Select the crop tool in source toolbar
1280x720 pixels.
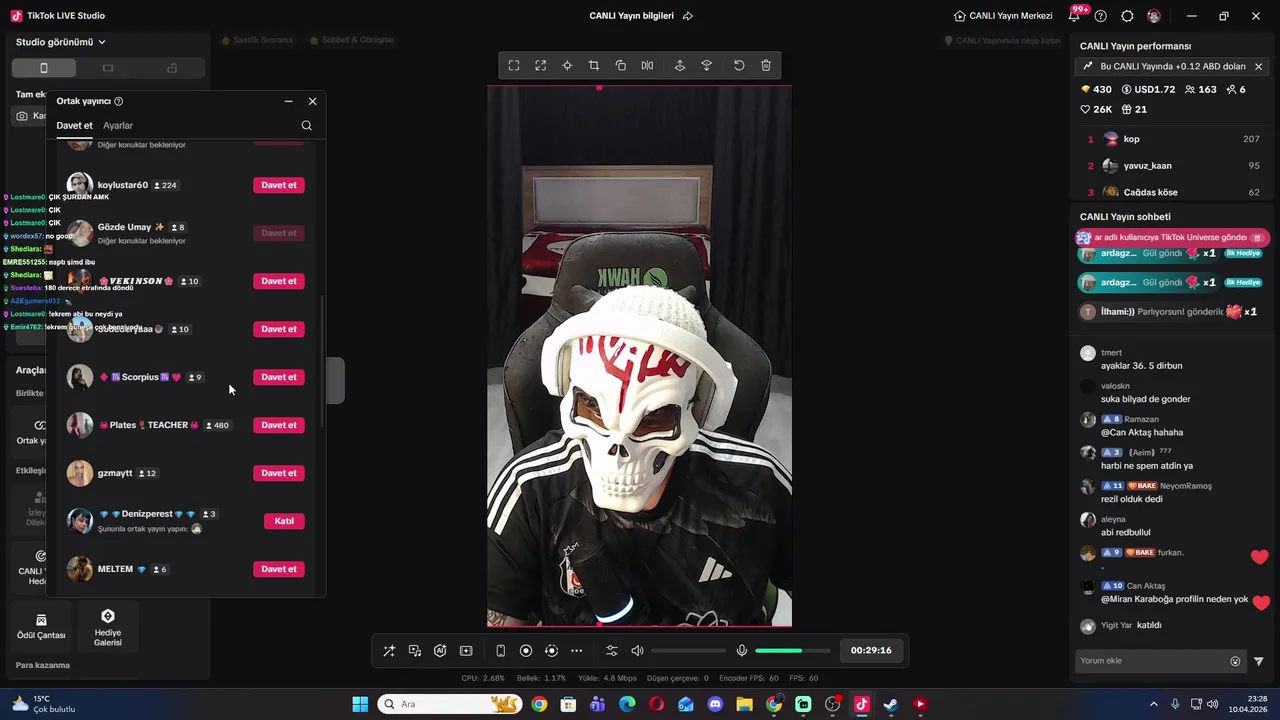coord(594,66)
